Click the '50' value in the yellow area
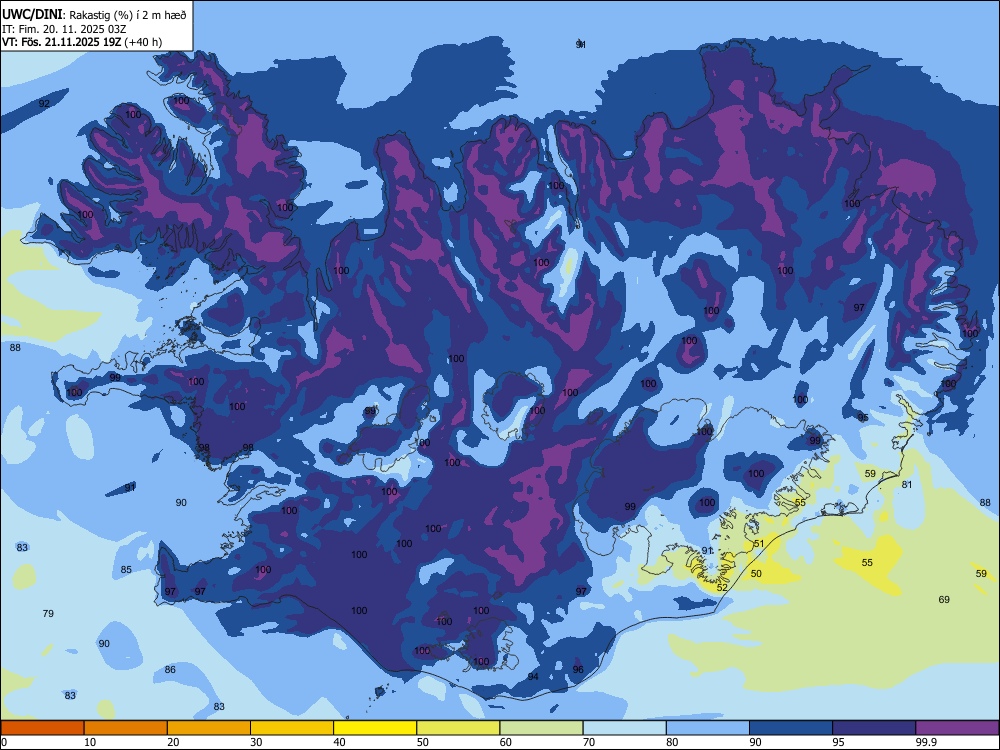 pos(756,574)
